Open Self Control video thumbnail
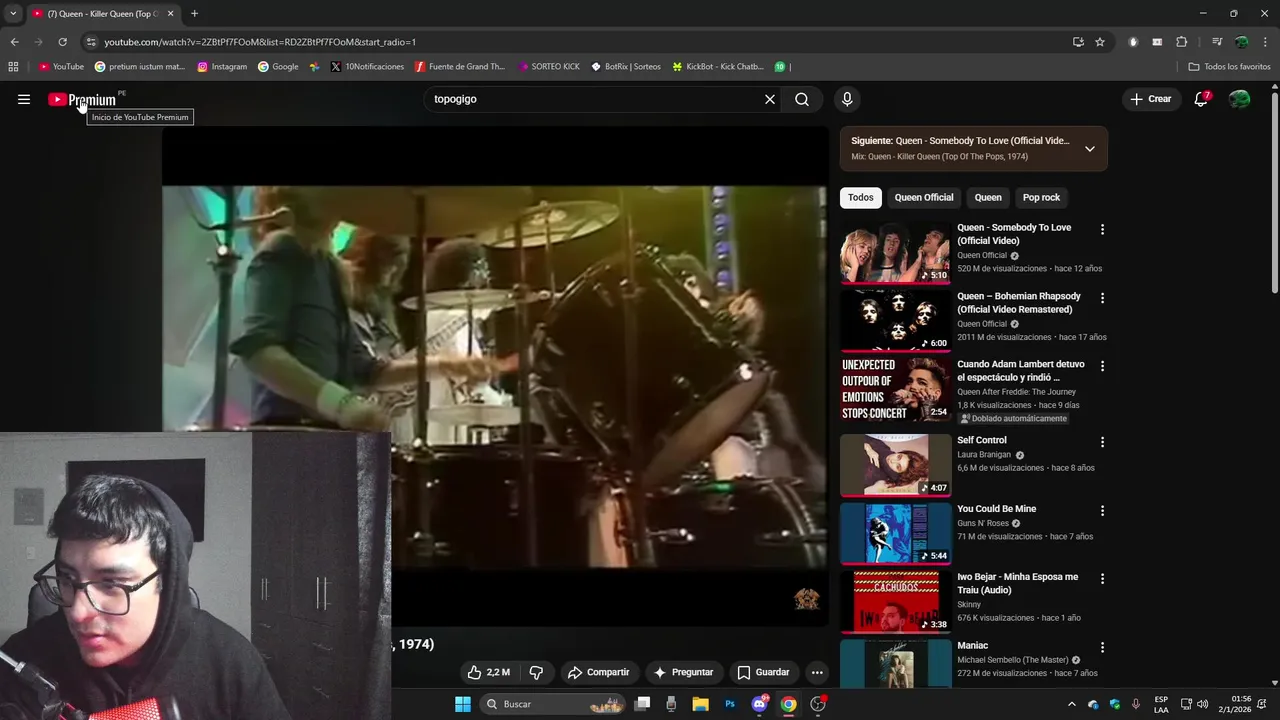The width and height of the screenshot is (1280, 720). click(895, 466)
